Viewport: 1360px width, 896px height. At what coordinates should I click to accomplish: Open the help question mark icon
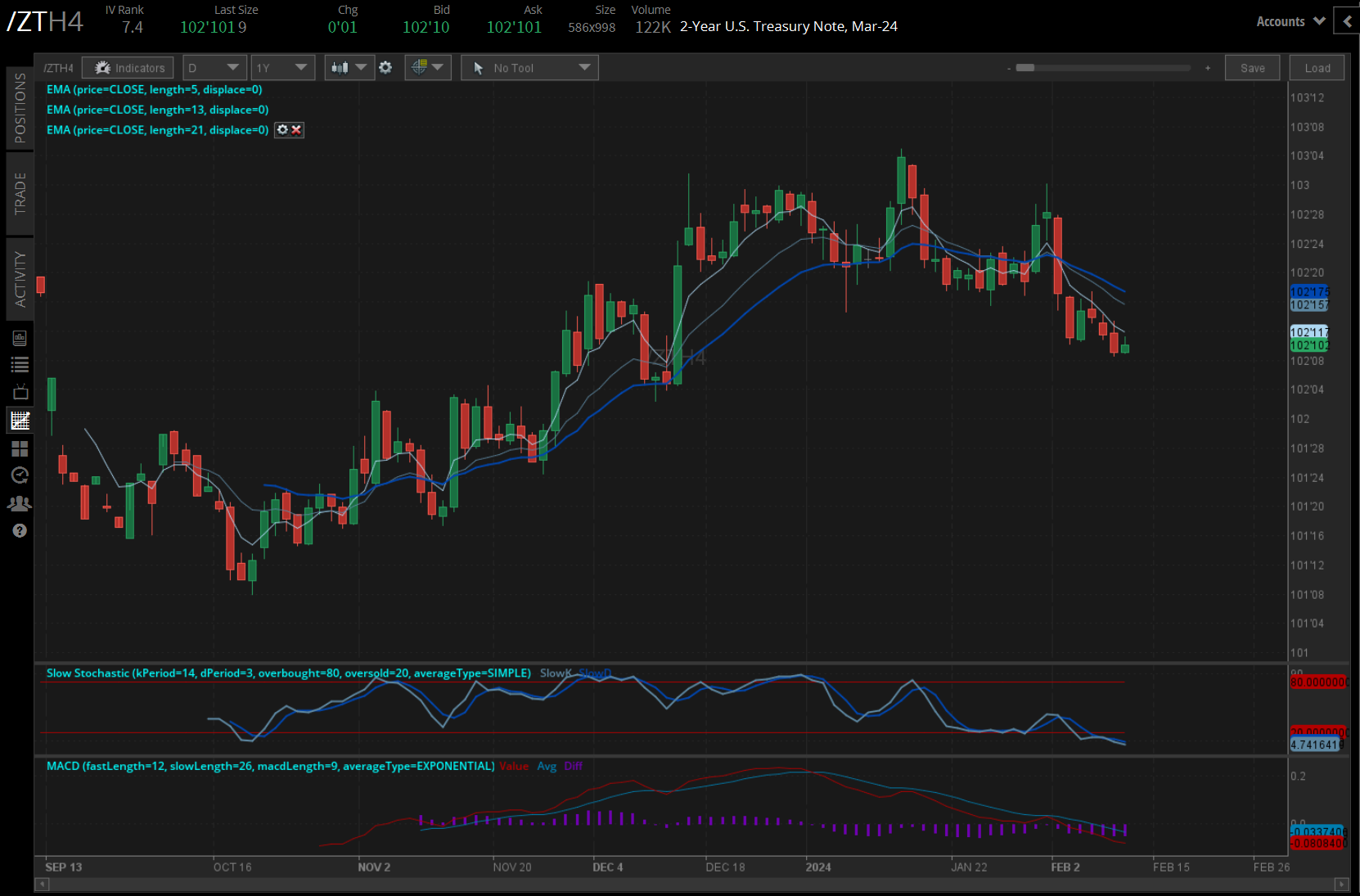20,531
